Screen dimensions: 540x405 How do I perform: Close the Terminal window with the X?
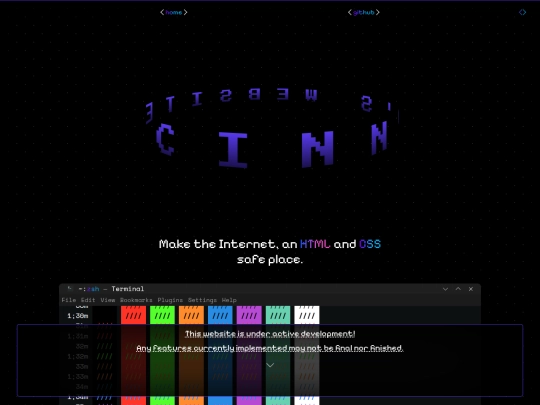(471, 289)
